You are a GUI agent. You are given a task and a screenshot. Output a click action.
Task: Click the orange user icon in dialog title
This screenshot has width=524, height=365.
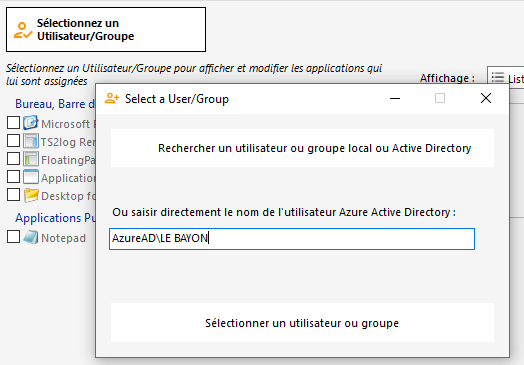click(x=112, y=98)
